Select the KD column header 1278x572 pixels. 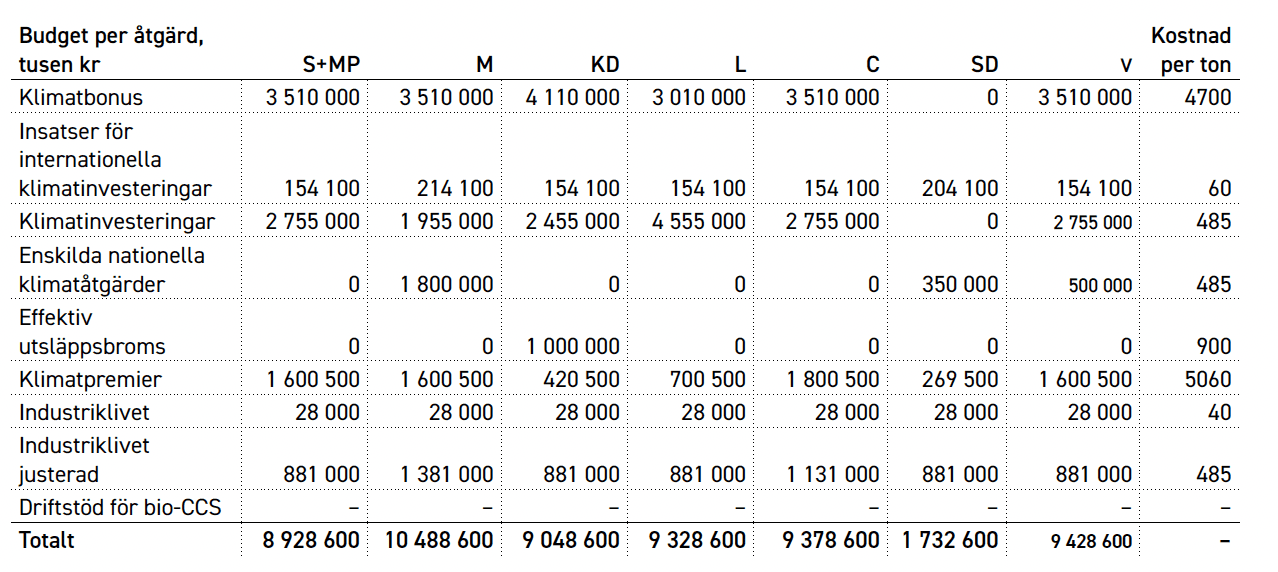[605, 65]
